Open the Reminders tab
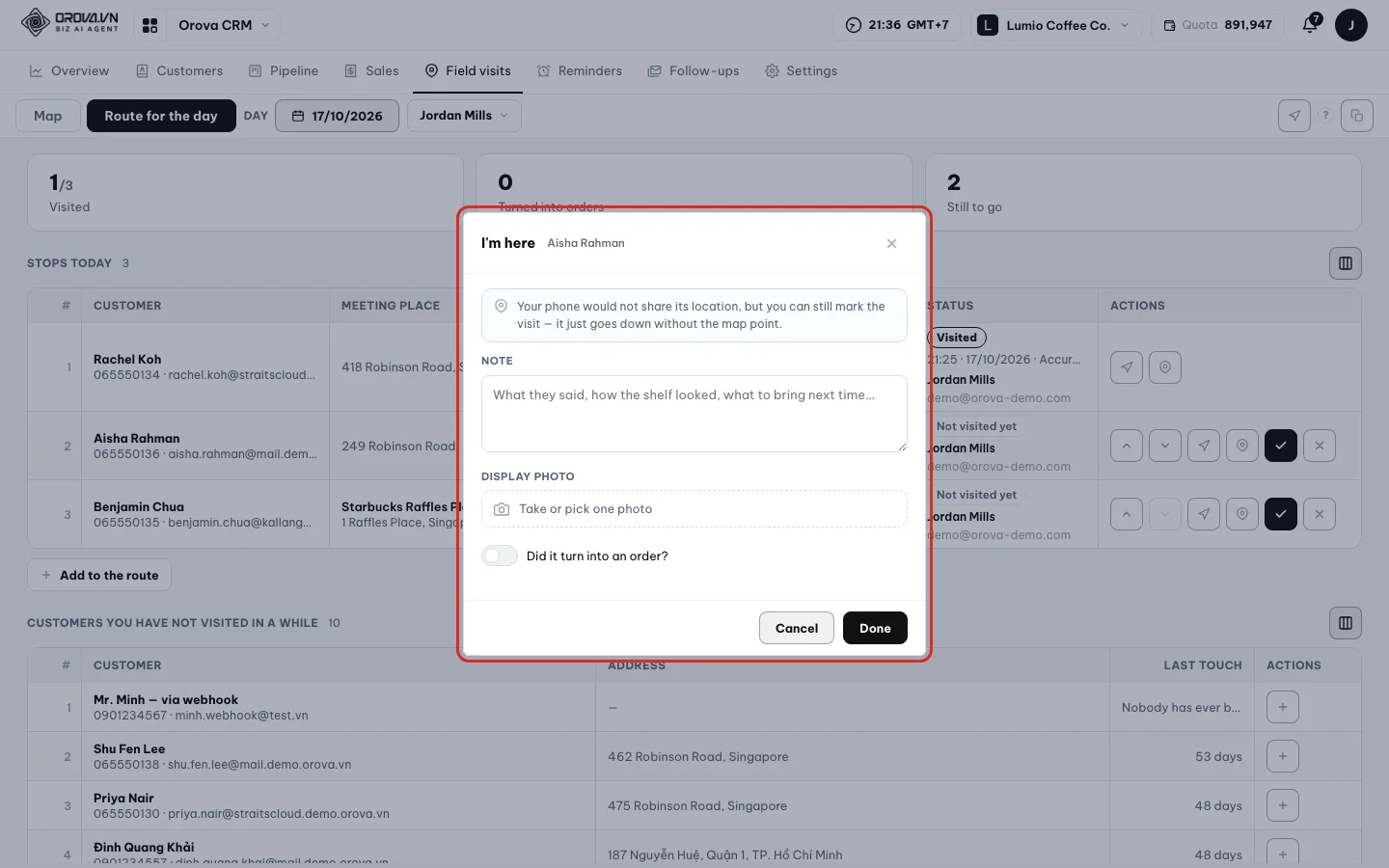The width and height of the screenshot is (1389, 868). click(580, 71)
